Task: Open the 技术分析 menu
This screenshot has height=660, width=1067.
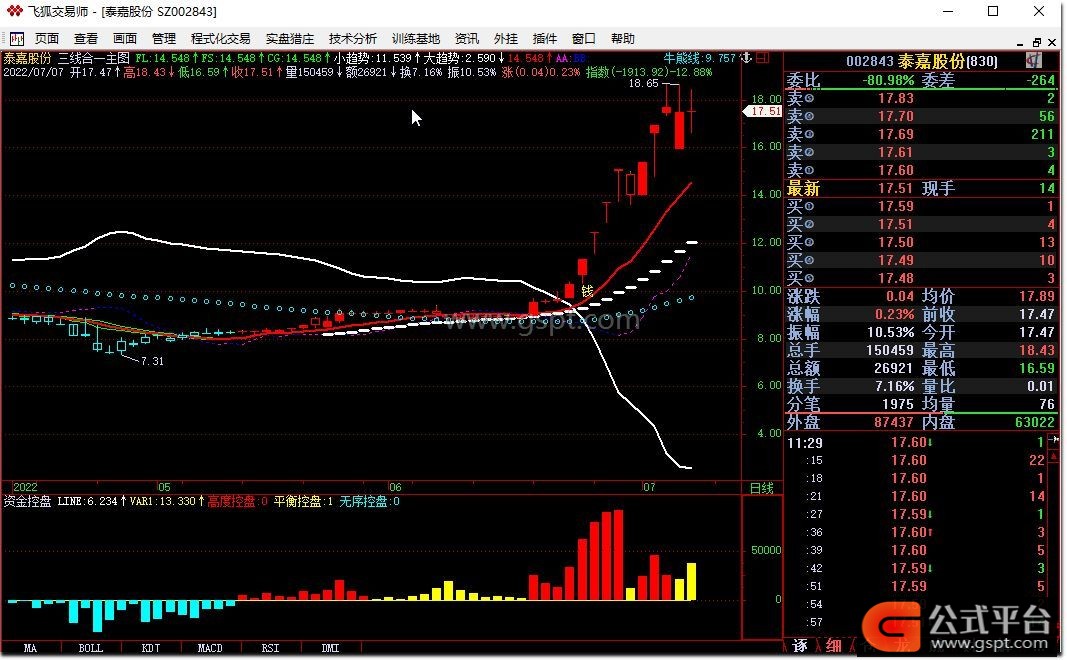Action: (x=352, y=39)
